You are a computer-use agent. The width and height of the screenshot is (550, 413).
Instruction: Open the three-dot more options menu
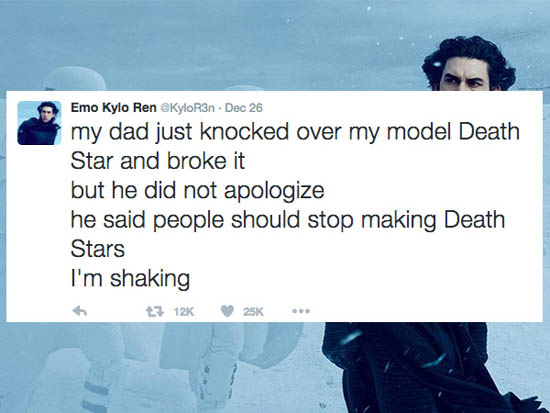[301, 311]
